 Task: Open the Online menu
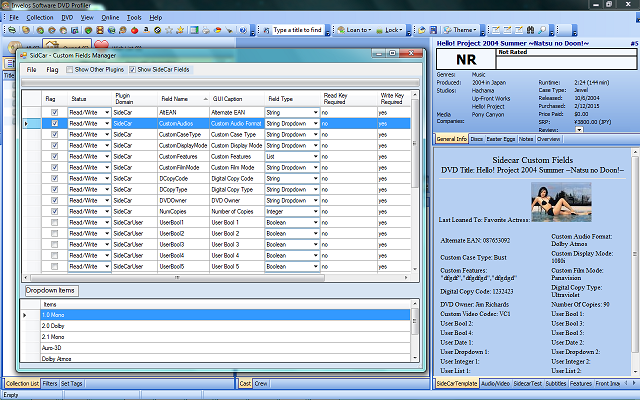pos(110,18)
